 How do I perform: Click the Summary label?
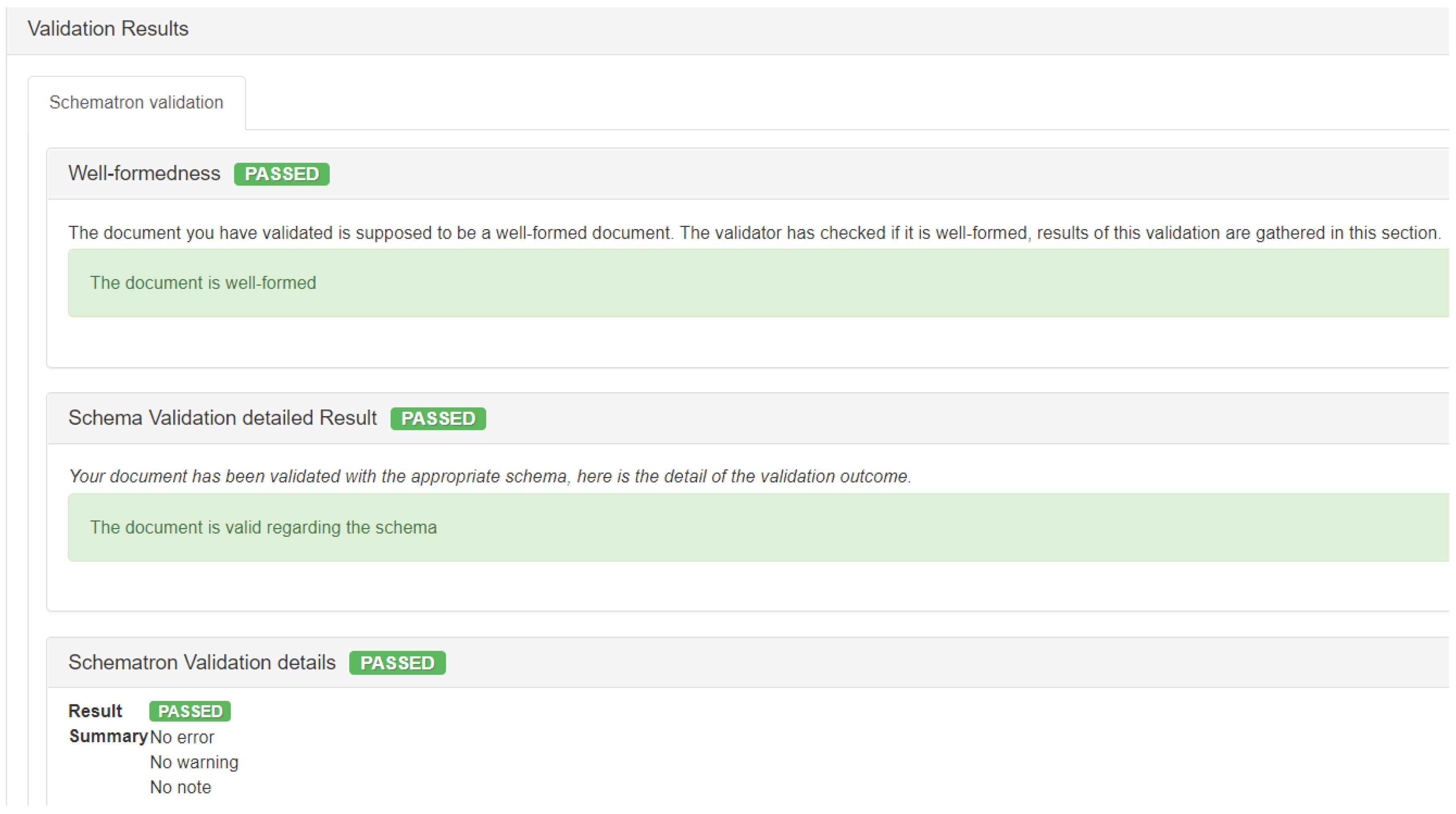(x=108, y=736)
